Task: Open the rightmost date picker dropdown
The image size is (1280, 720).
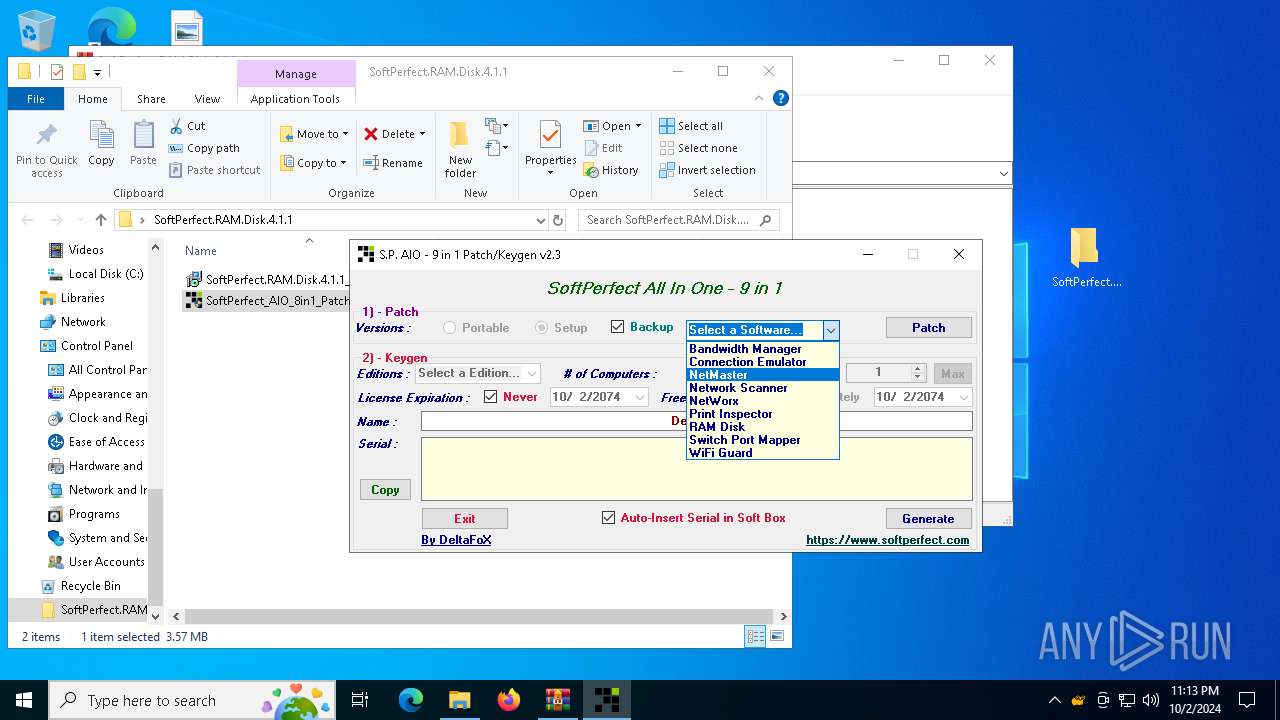Action: pos(964,397)
